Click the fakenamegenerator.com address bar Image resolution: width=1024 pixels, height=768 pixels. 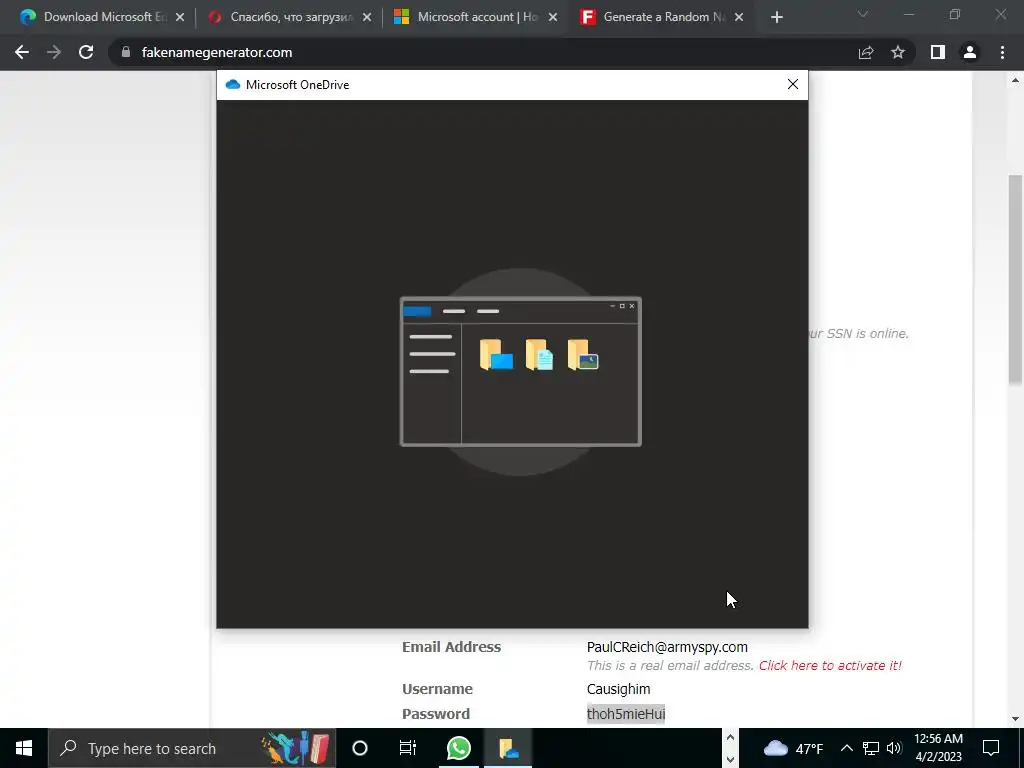click(483, 52)
